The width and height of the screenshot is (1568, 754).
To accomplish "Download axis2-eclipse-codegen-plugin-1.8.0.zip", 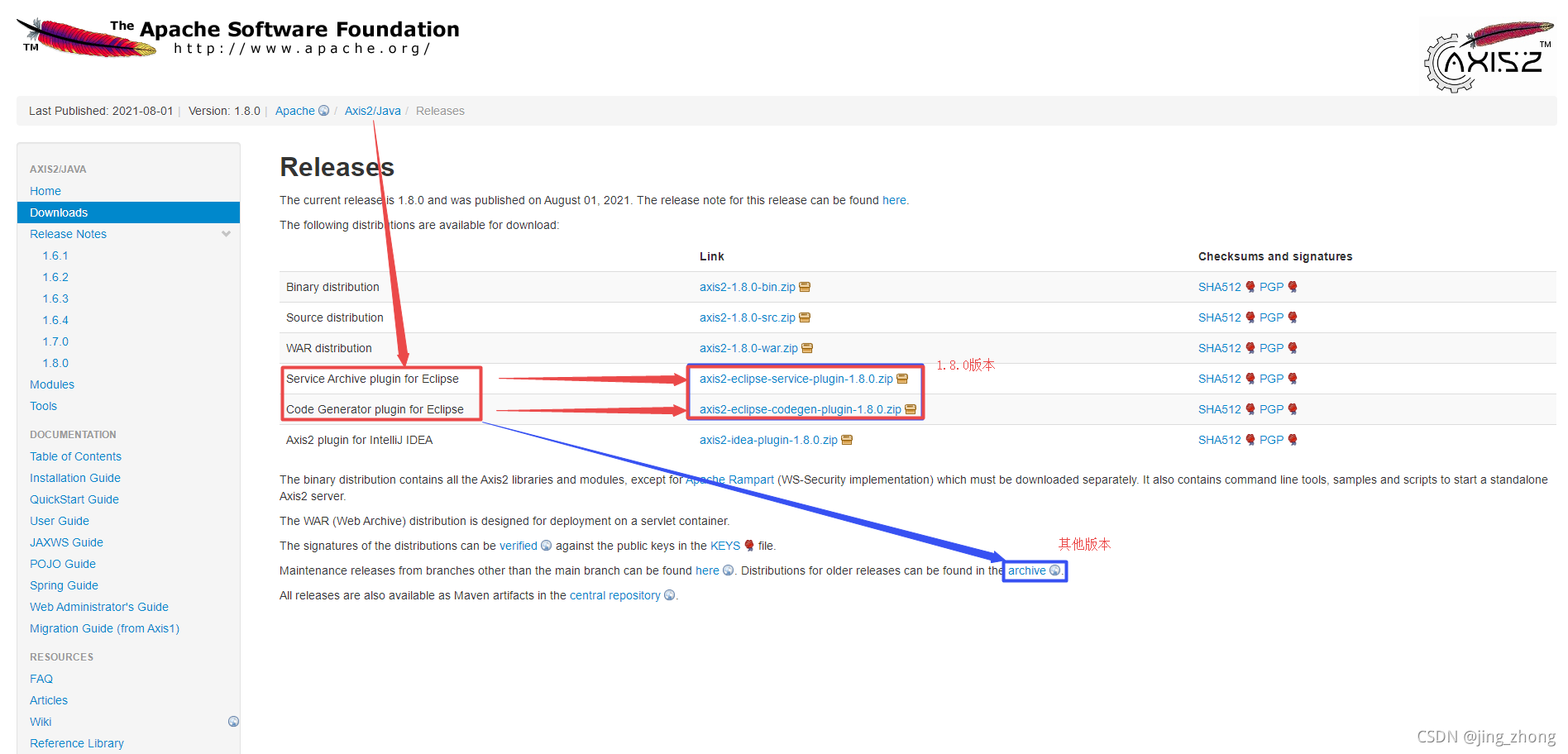I will point(801,409).
